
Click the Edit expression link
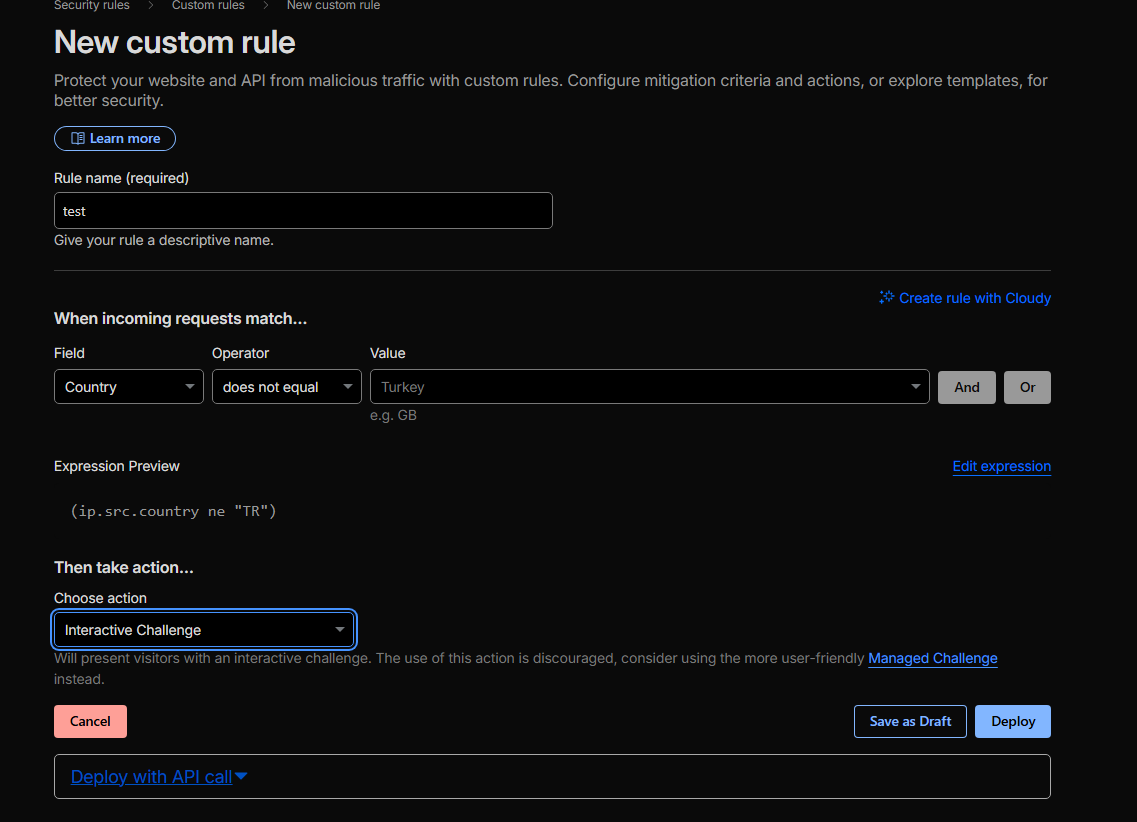click(x=1001, y=466)
